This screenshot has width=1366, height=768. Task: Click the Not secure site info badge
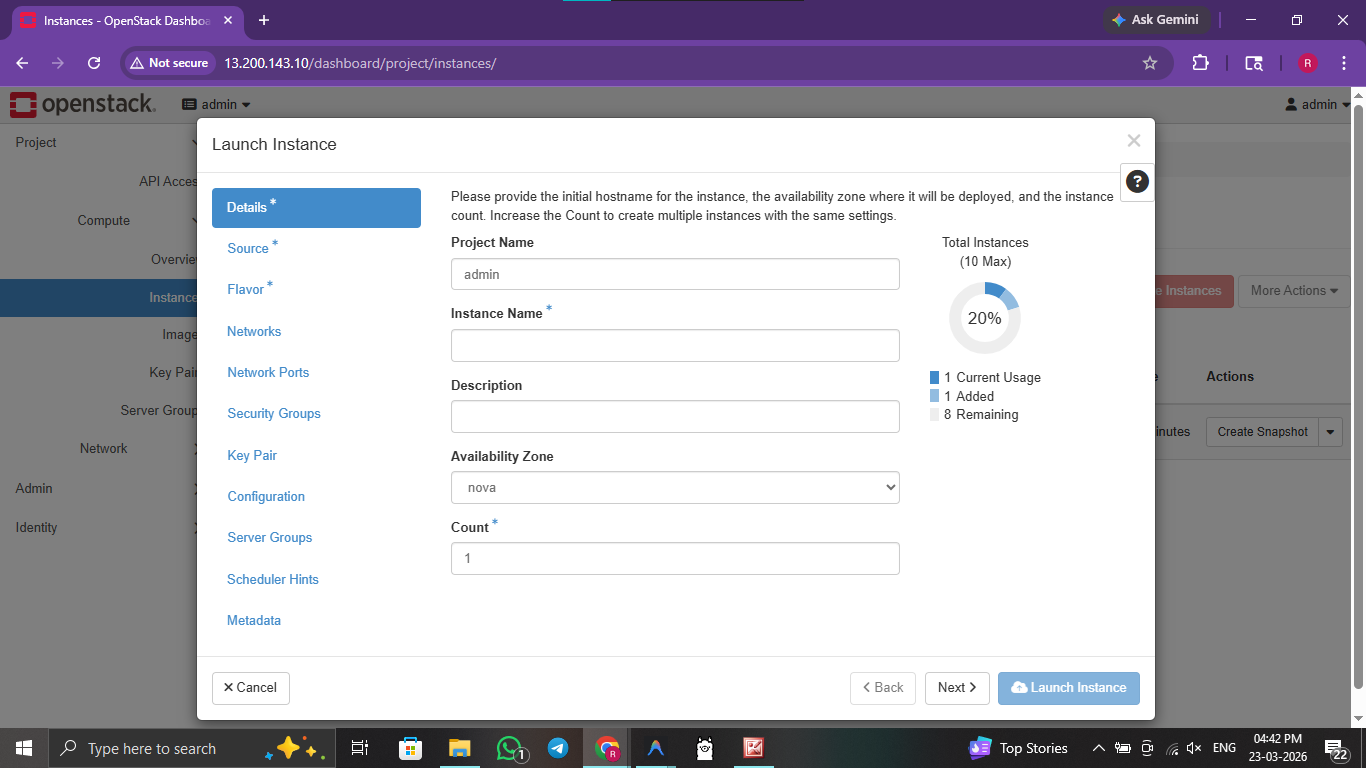(169, 63)
